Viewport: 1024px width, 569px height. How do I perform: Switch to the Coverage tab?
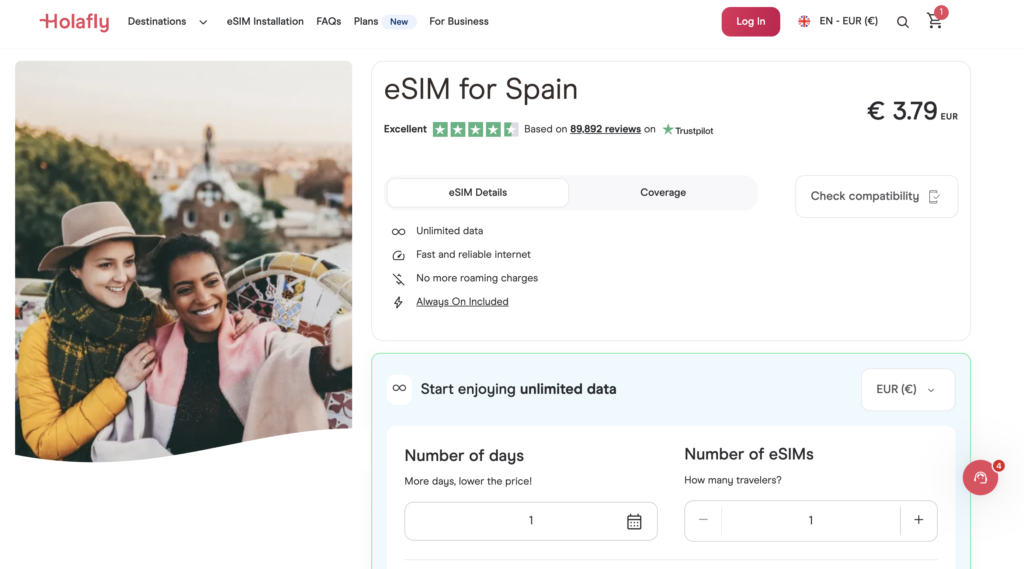(663, 193)
